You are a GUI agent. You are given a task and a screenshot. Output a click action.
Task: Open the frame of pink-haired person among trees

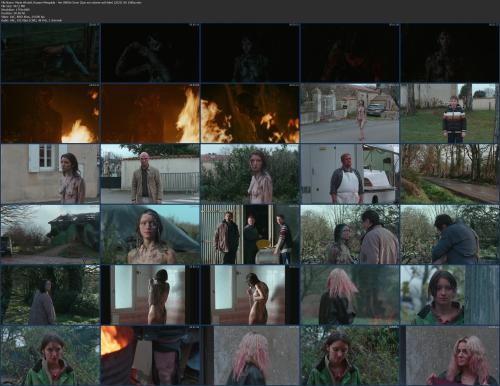click(350, 295)
